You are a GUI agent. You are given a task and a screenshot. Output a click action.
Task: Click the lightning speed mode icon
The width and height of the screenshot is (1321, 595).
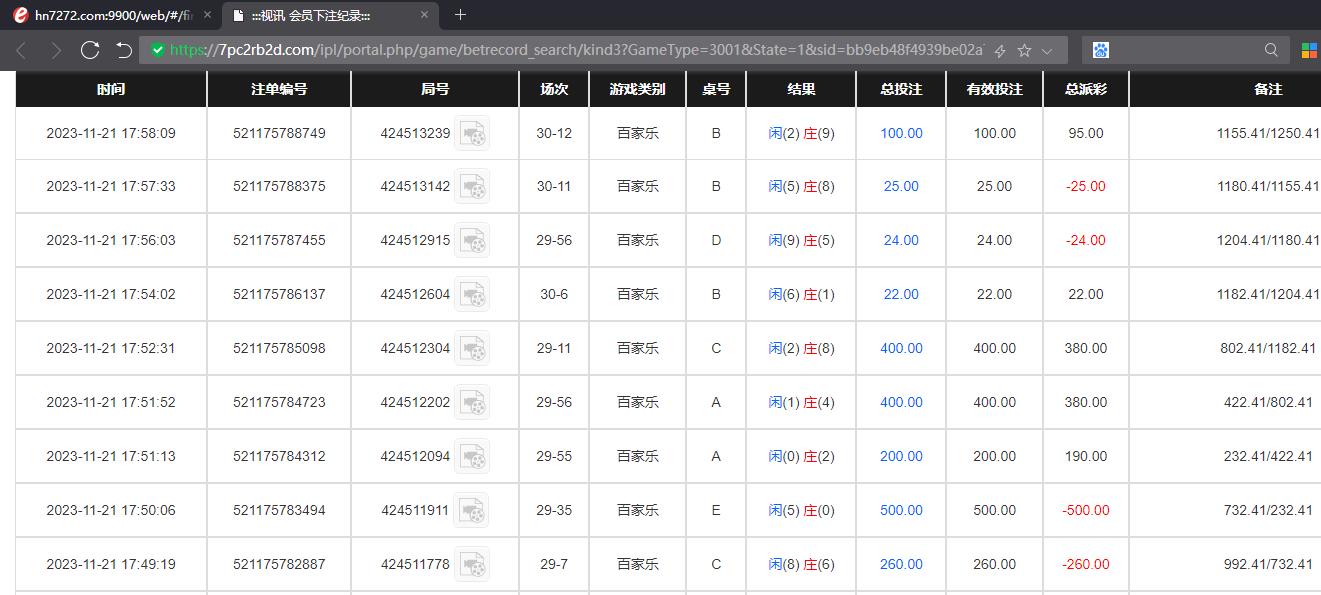[x=999, y=50]
